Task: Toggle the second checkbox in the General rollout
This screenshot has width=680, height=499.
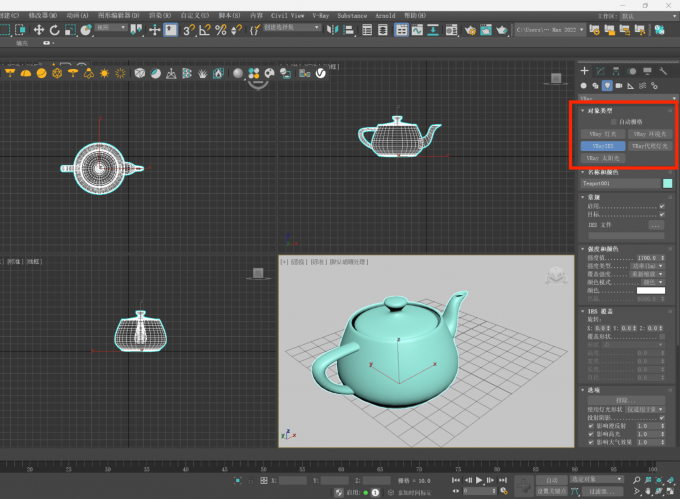Action: click(x=662, y=215)
